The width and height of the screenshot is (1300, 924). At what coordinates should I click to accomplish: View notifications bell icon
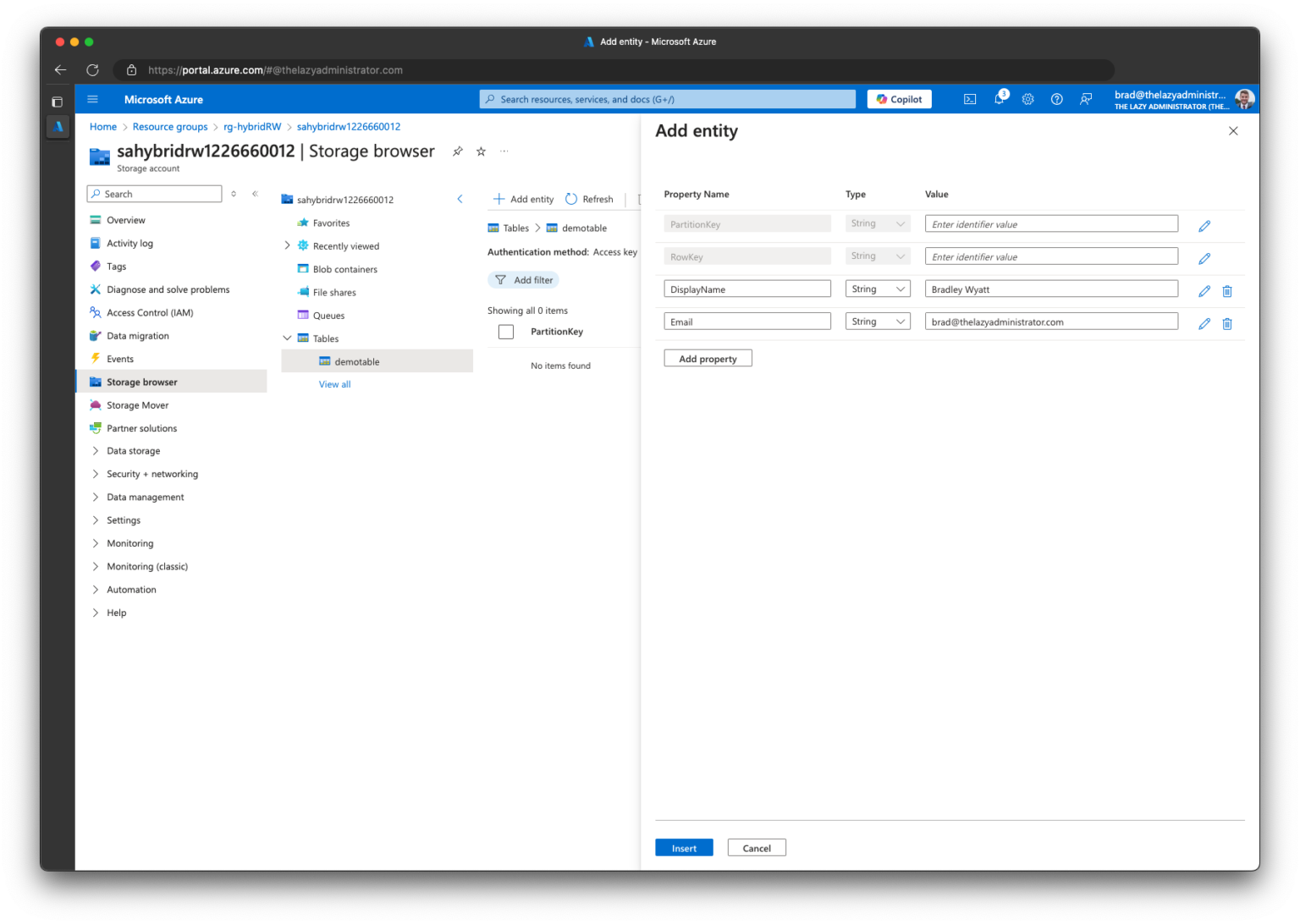pos(1000,99)
